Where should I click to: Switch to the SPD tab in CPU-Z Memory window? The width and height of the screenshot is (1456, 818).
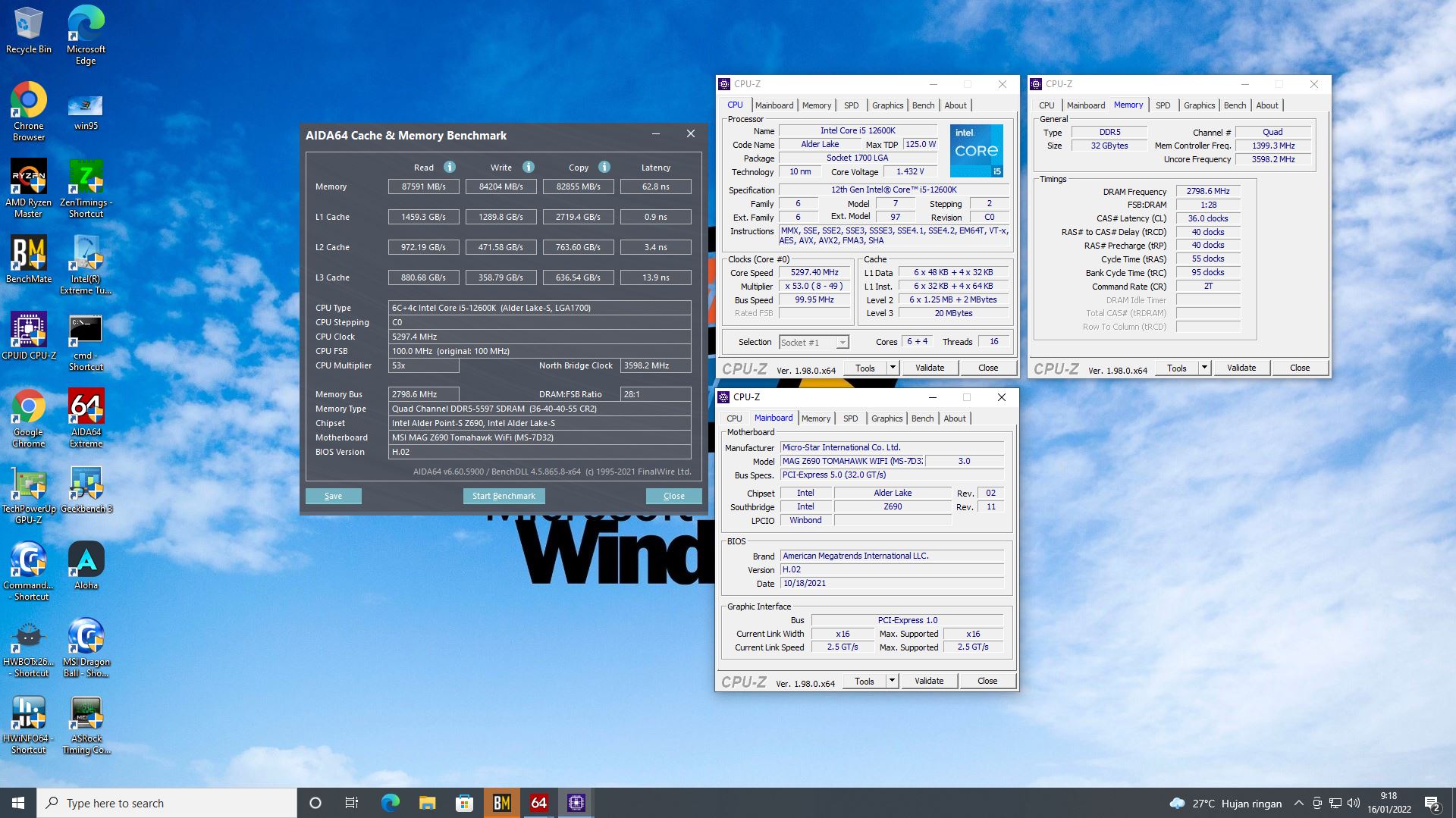click(x=1163, y=105)
